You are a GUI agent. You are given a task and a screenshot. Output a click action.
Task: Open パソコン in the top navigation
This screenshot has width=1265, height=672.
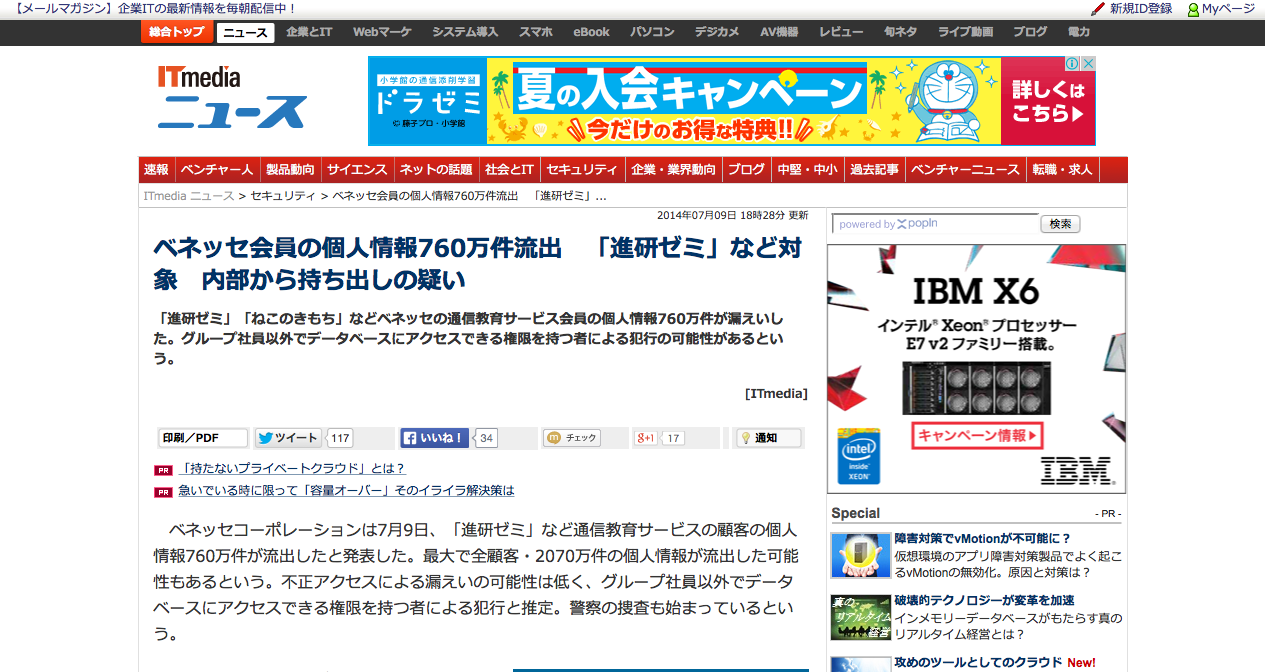coord(652,32)
